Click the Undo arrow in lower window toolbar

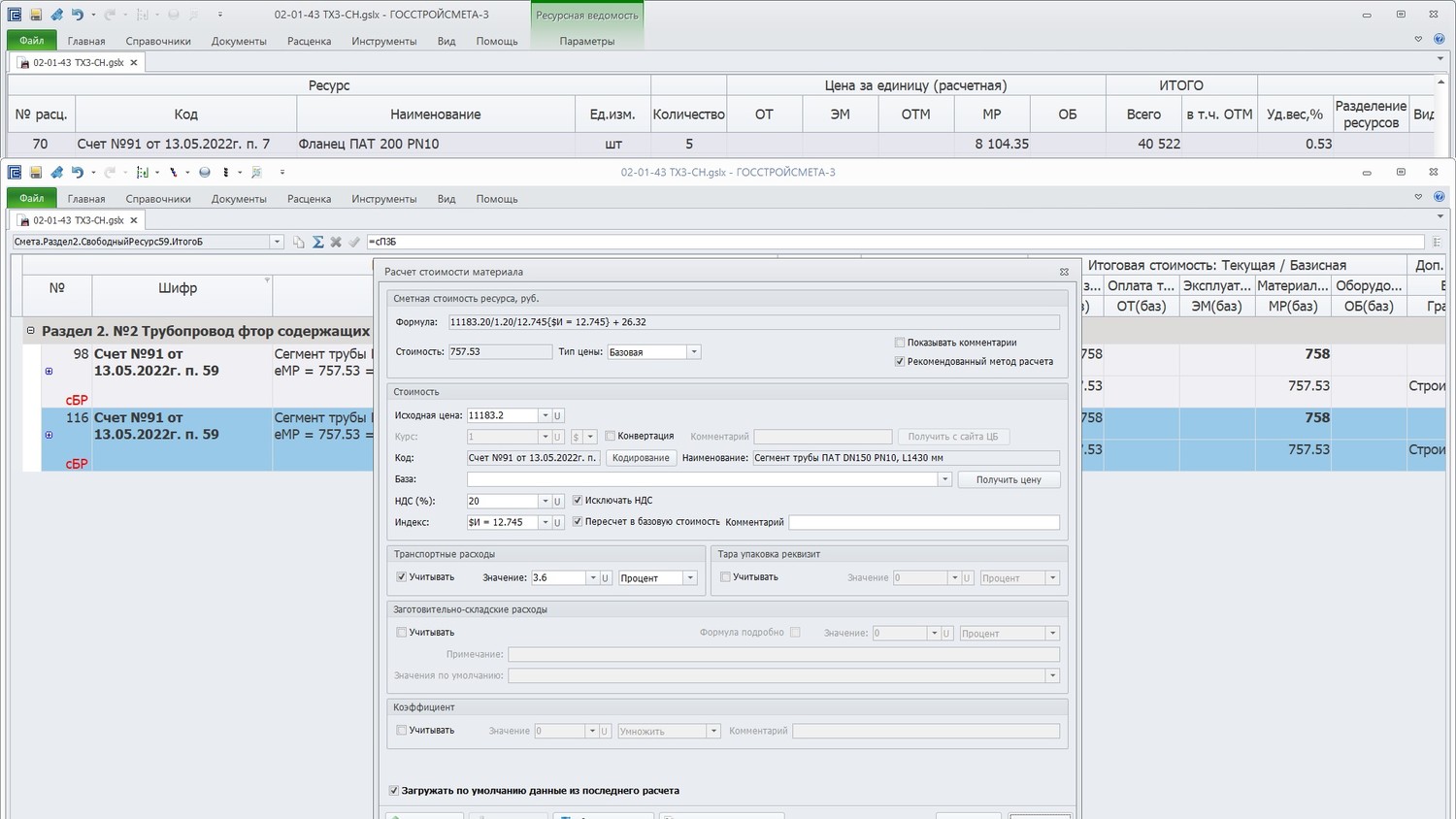(x=78, y=173)
